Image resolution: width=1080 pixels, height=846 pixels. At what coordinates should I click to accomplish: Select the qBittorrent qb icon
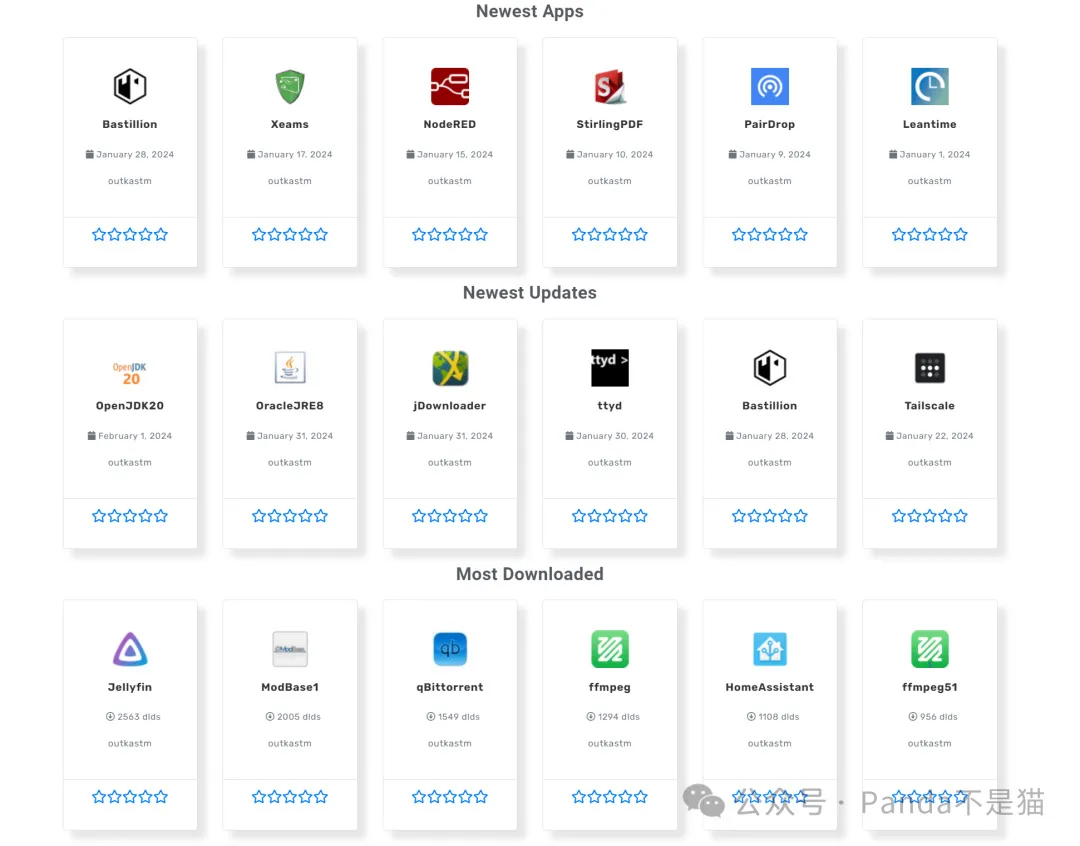click(x=450, y=649)
